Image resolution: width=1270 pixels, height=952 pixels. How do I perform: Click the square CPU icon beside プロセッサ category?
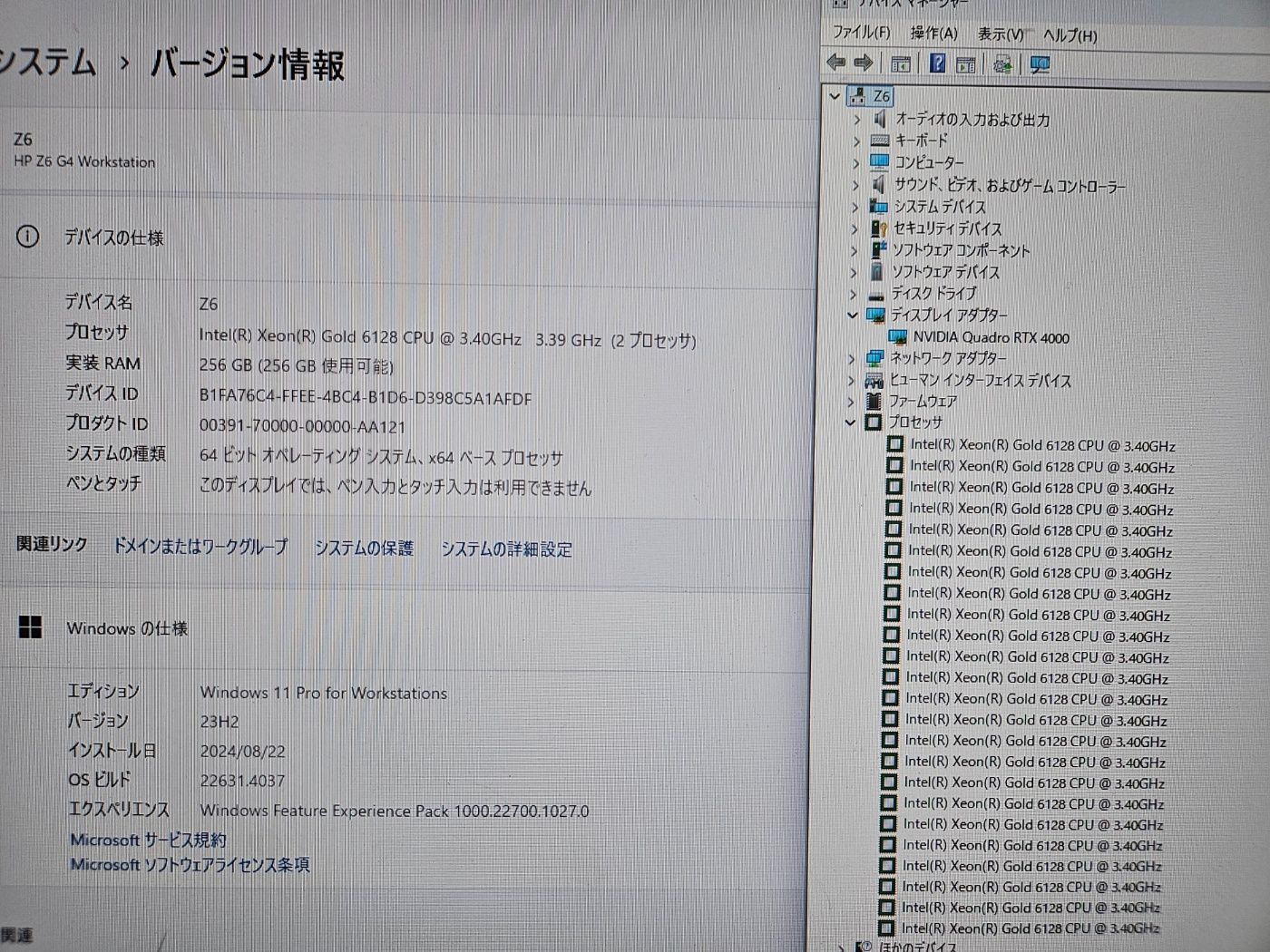click(873, 423)
